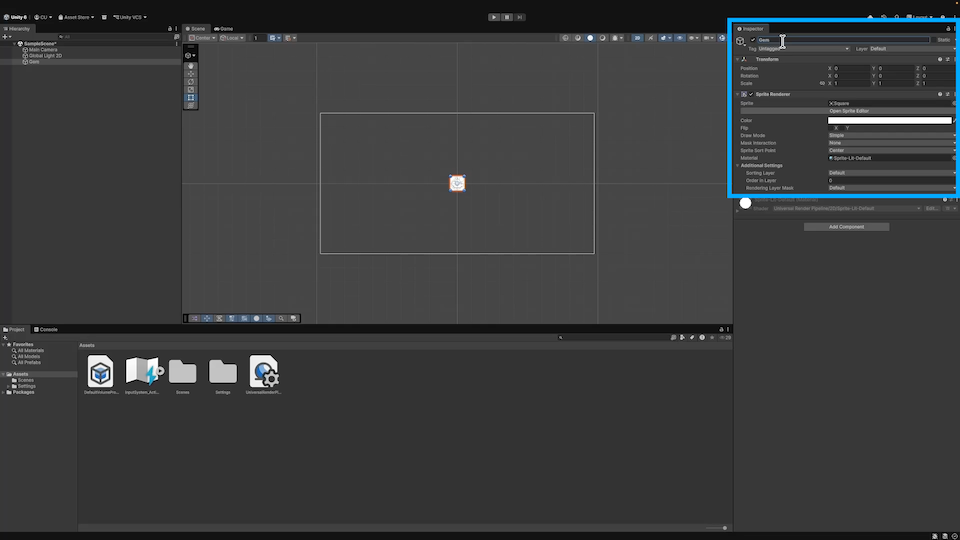Toggle scene lighting button
The height and width of the screenshot is (540, 960).
pos(650,38)
